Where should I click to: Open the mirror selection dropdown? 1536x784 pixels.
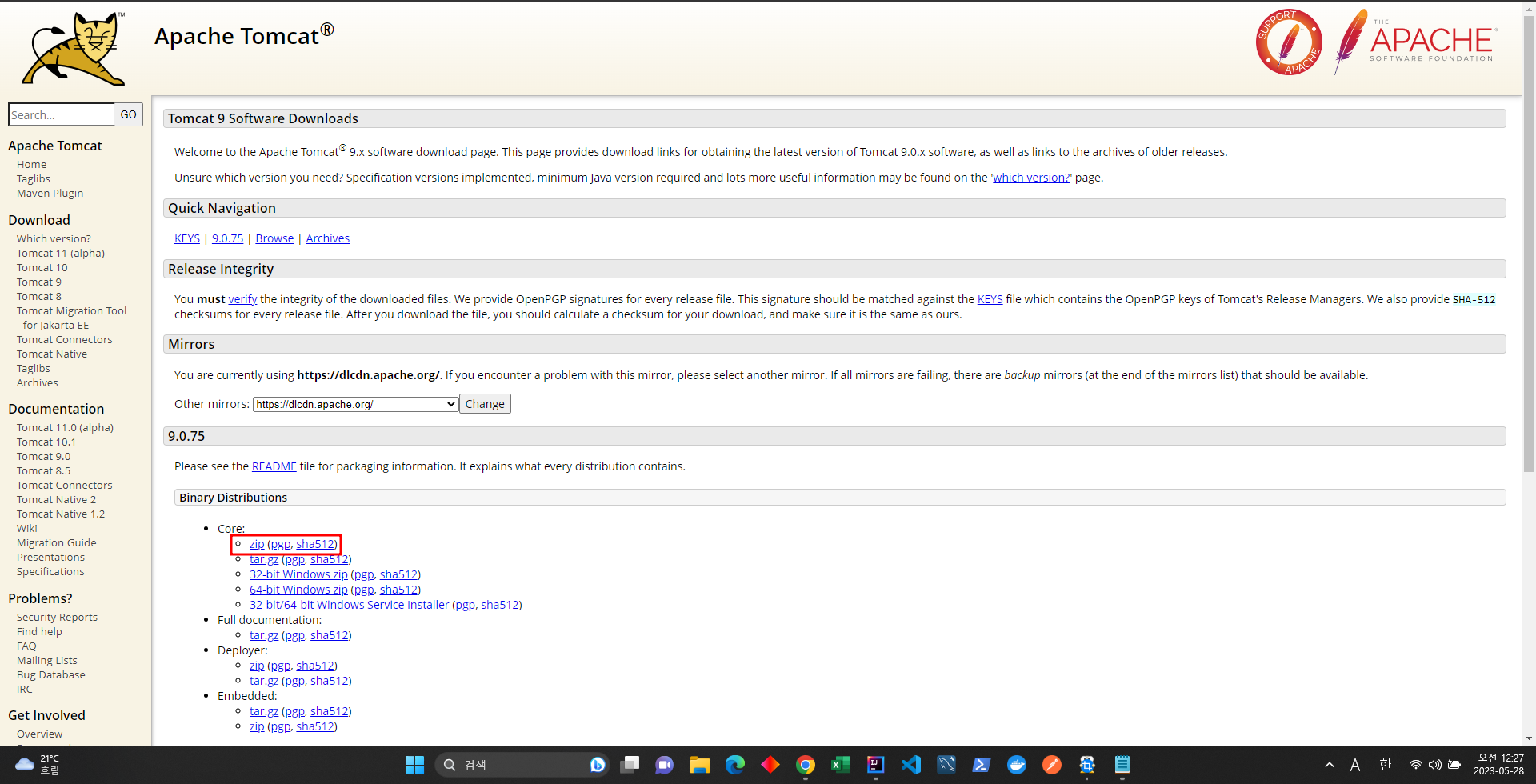click(x=355, y=404)
